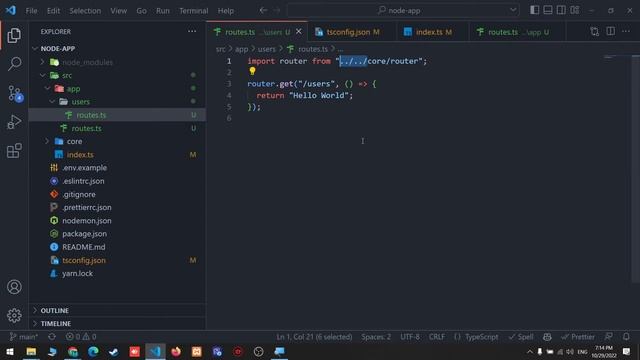Screen dimensions: 640x360
Task: Open File Explorer from the taskbar
Action: (x=31, y=351)
